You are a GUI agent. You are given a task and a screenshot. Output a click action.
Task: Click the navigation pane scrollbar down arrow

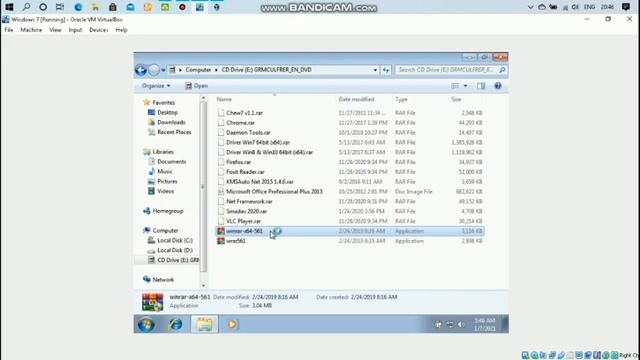pyautogui.click(x=203, y=286)
